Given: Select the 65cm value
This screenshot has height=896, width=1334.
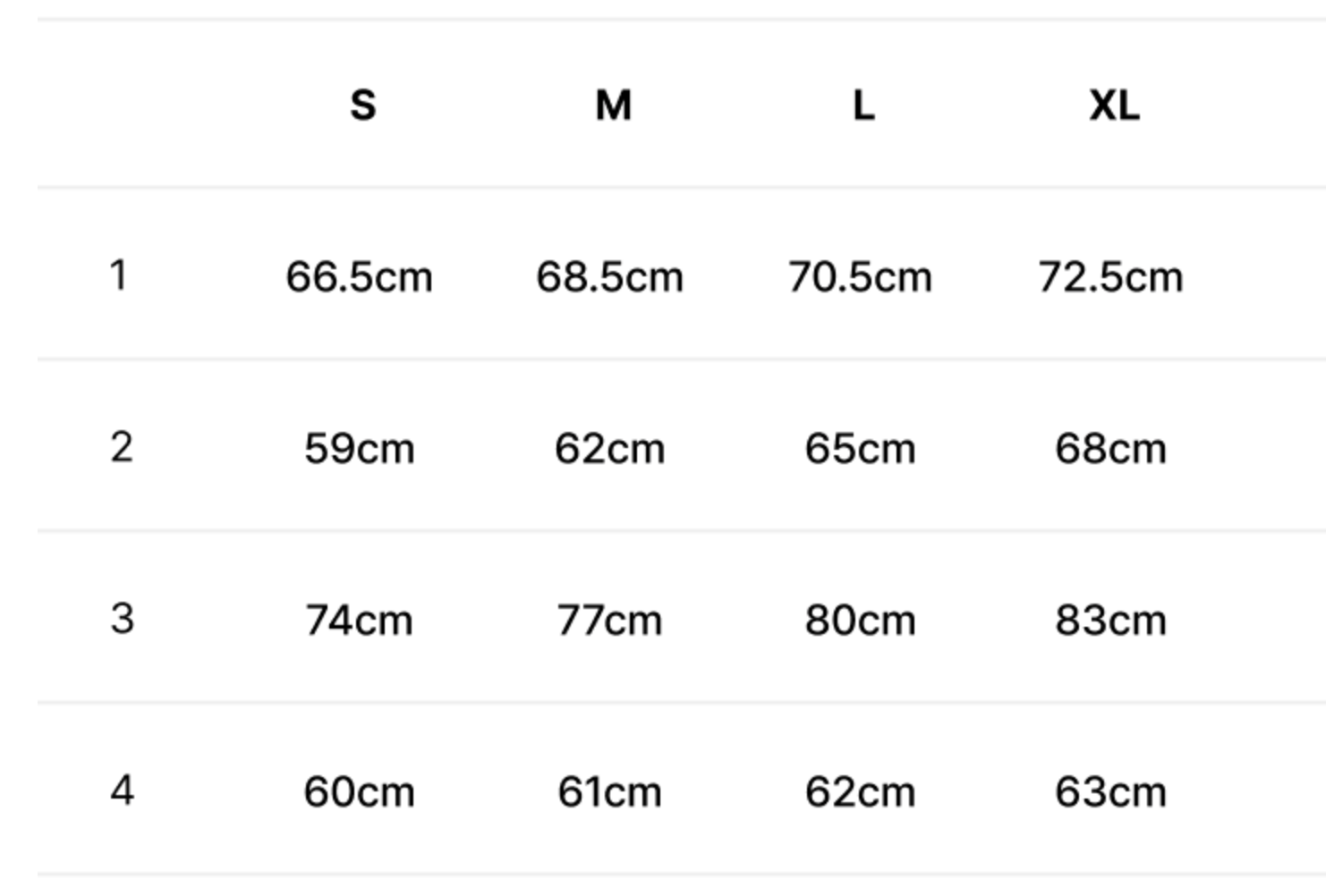Looking at the screenshot, I should tap(860, 449).
